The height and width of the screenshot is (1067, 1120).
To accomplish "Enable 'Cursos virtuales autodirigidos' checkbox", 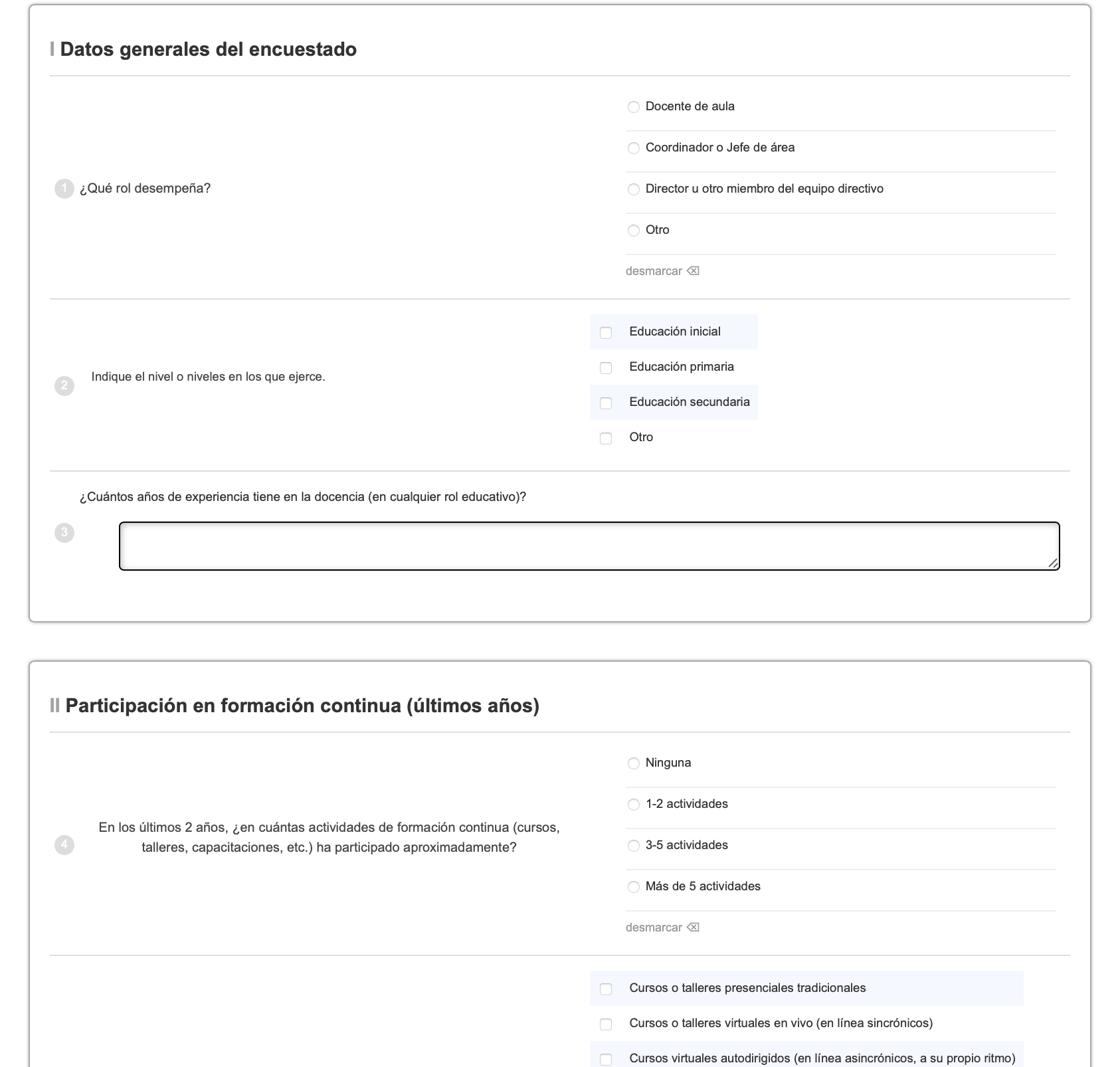I will (606, 1060).
